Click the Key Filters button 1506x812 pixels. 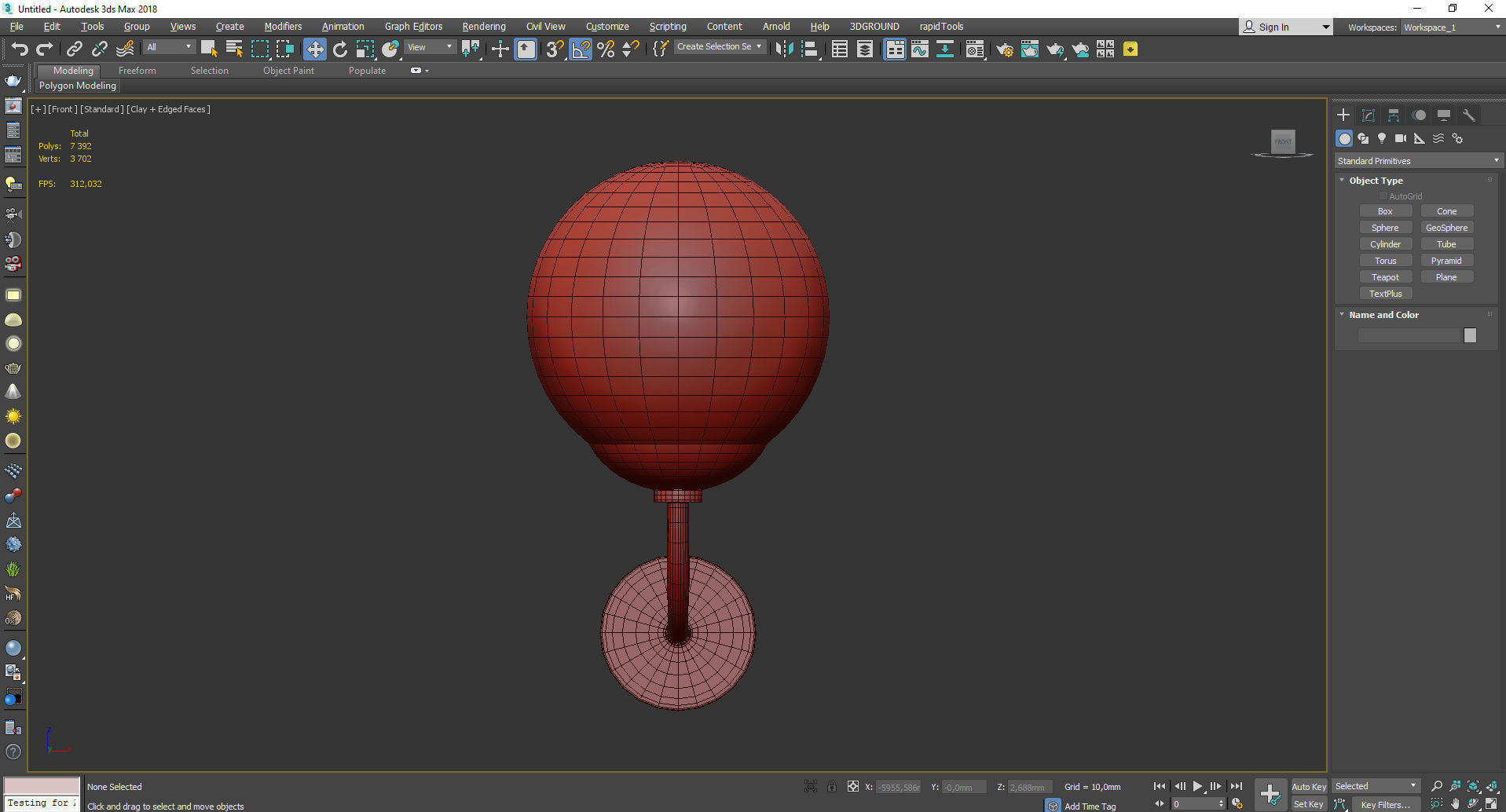tap(1385, 804)
